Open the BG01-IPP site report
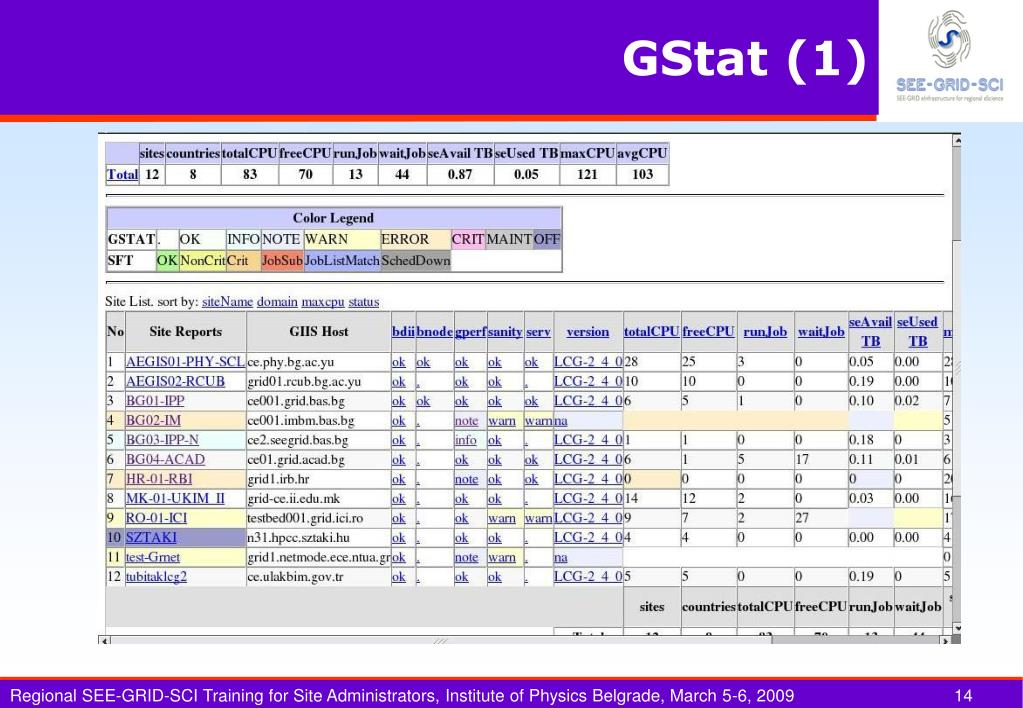 coord(155,401)
